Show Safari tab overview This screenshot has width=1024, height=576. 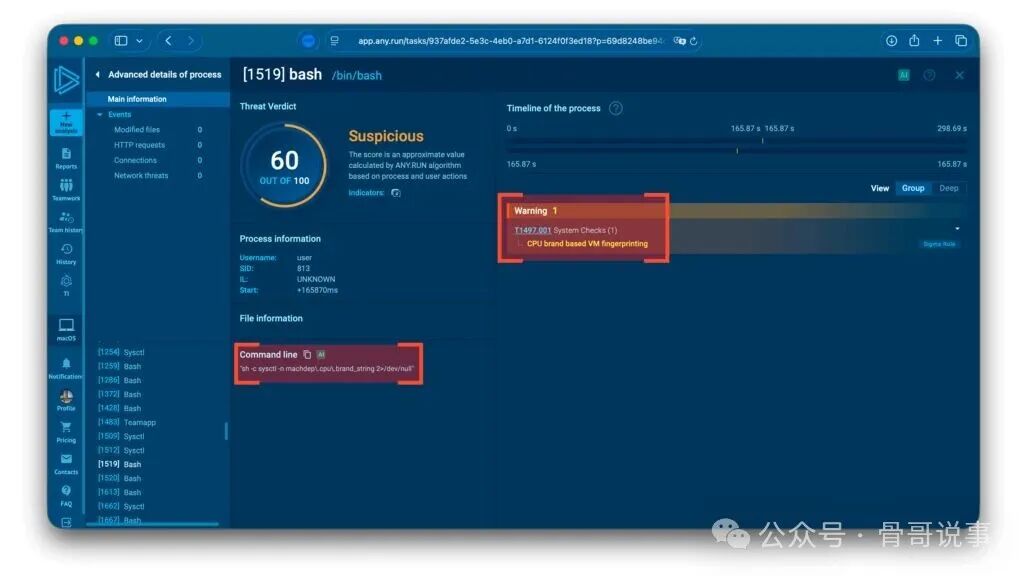(961, 40)
